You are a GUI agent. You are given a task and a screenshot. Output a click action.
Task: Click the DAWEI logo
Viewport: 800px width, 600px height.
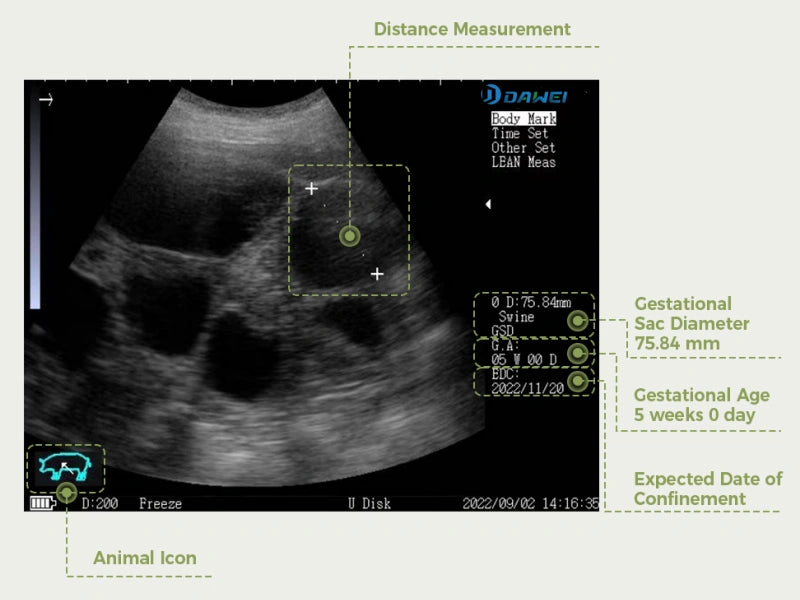[x=524, y=96]
